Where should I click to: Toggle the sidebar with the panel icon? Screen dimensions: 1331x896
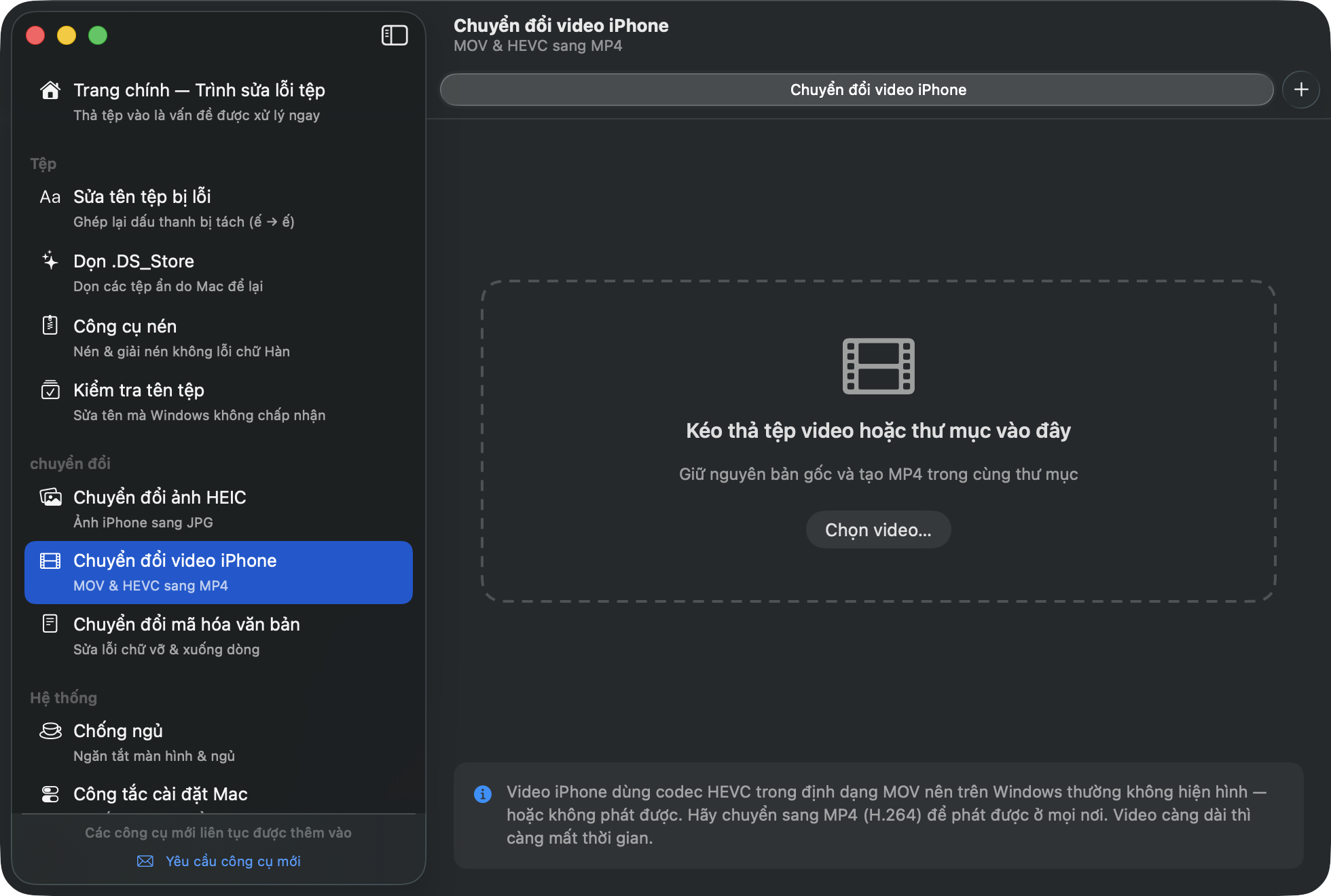[395, 35]
